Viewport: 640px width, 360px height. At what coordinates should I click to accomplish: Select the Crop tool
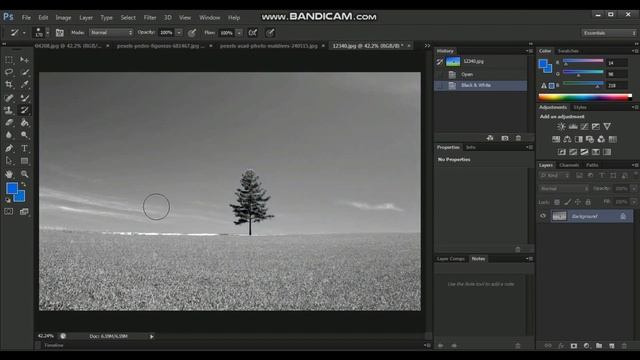coord(9,84)
